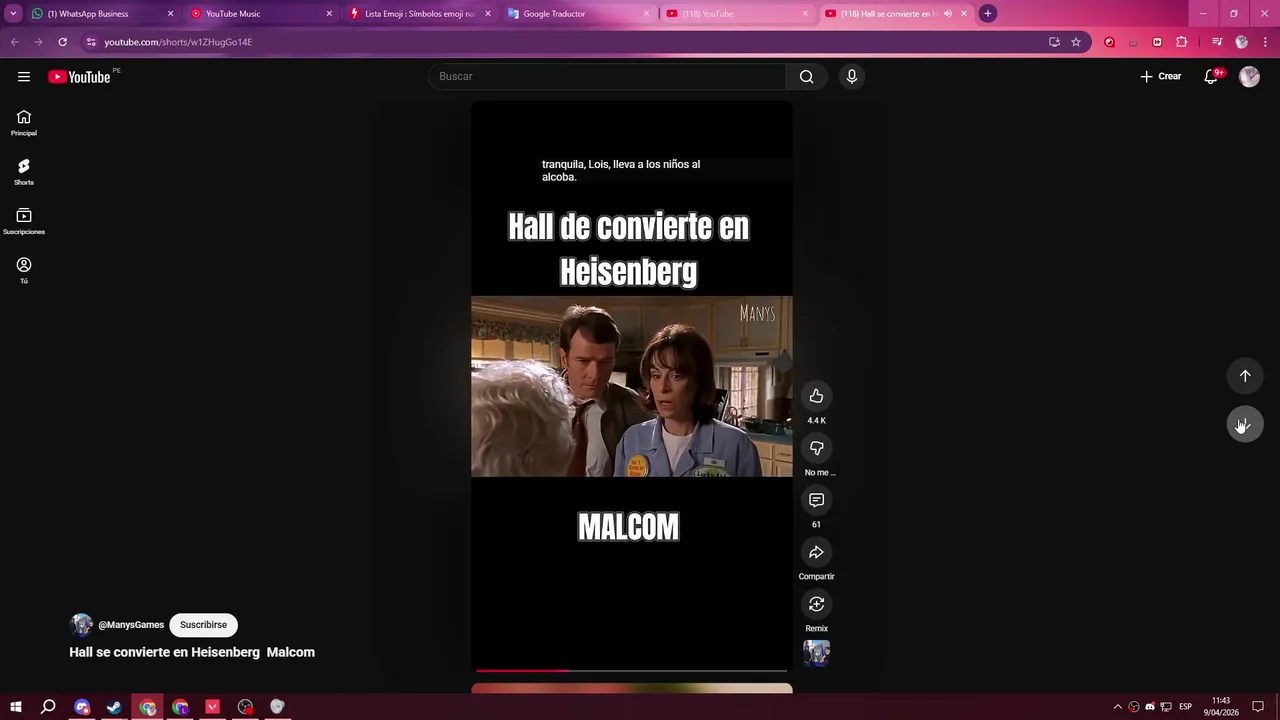The height and width of the screenshot is (720, 1280).
Task: Click the YouTube logo
Action: click(x=79, y=77)
